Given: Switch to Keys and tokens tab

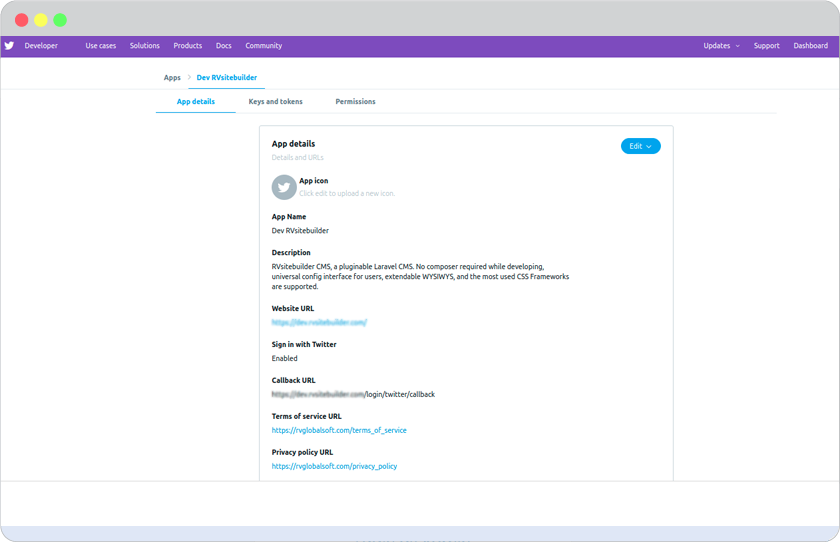Looking at the screenshot, I should pos(275,101).
